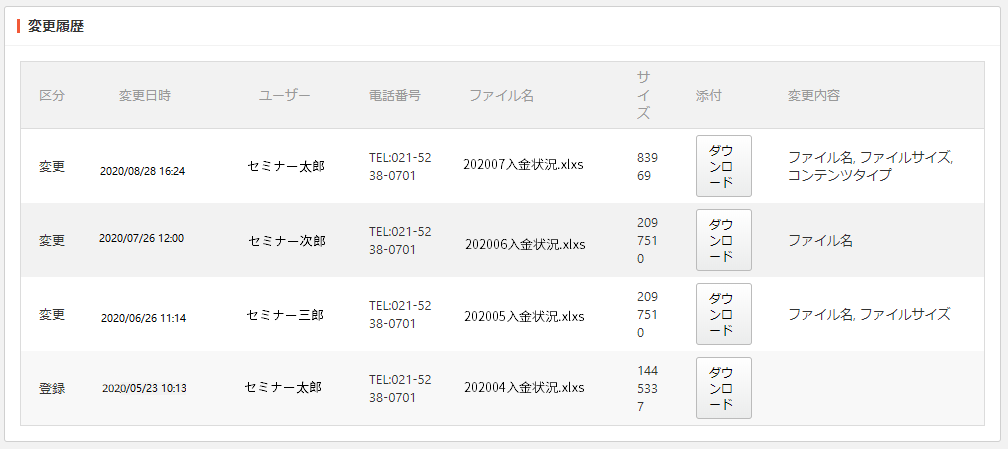Select the 変更内容 column header
This screenshot has height=449, width=1008.
coord(814,96)
